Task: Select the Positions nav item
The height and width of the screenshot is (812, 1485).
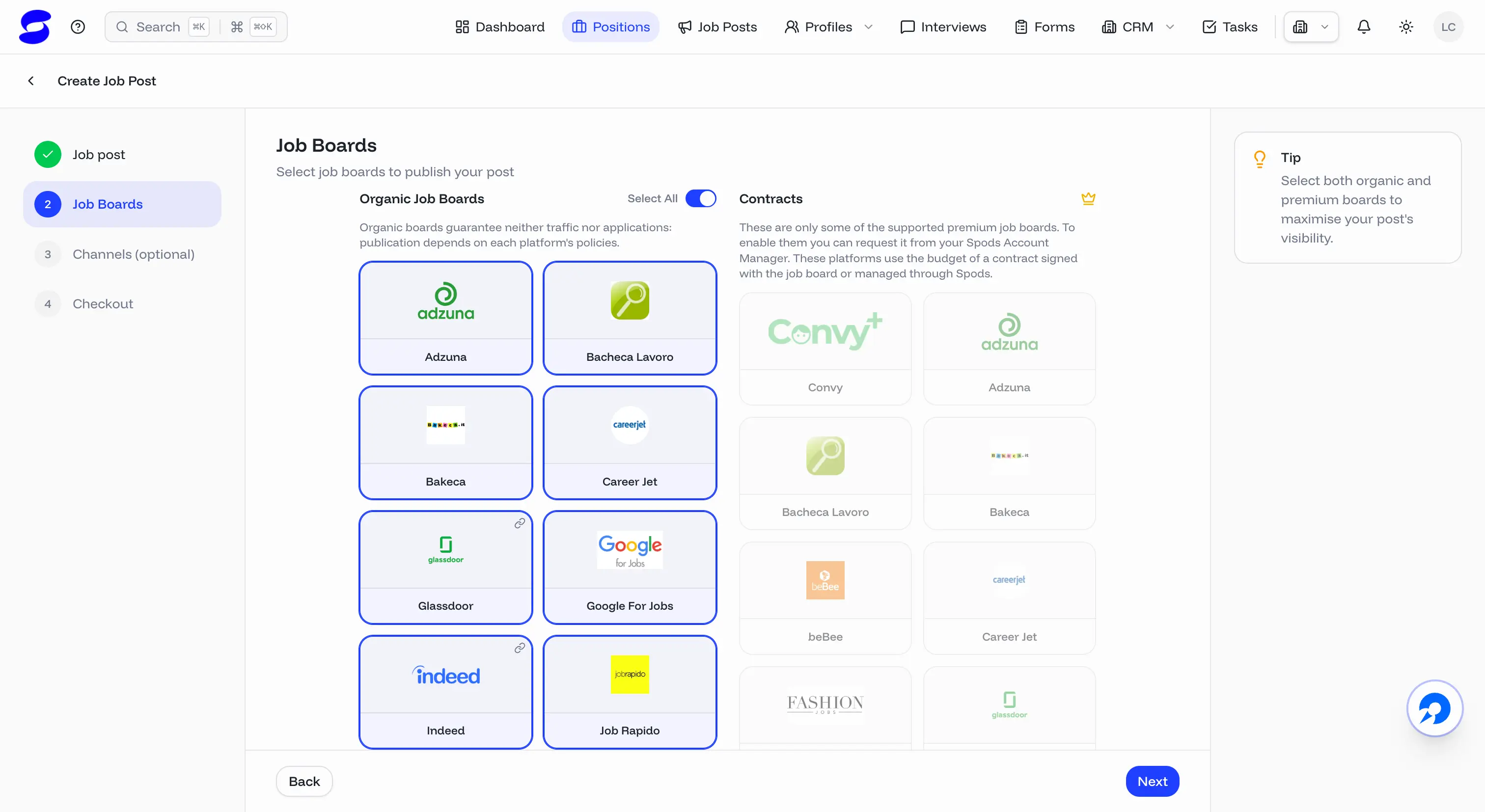Action: pos(610,27)
